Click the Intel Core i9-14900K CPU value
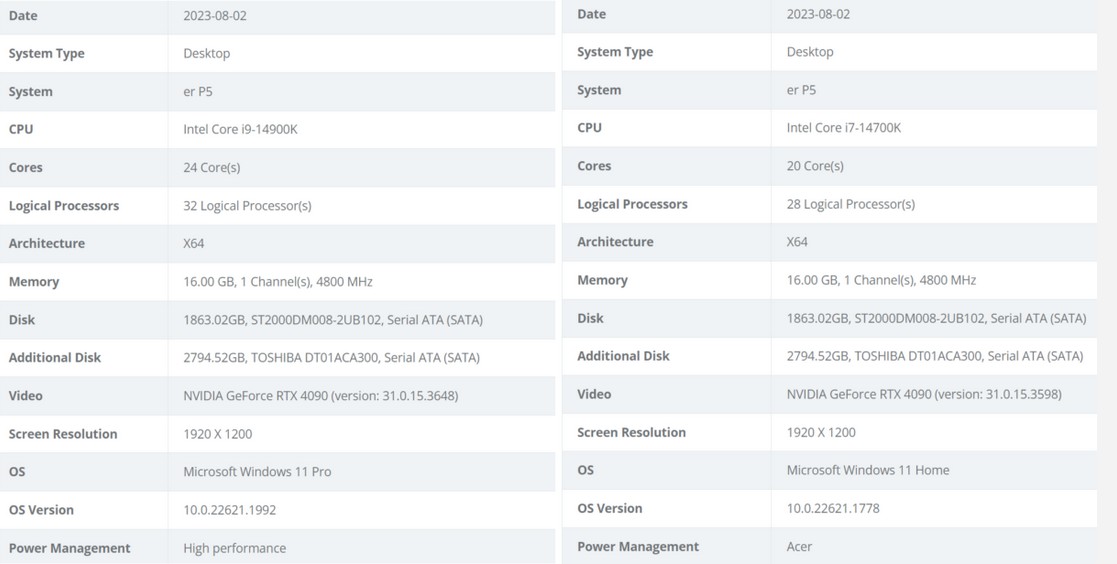 point(240,129)
